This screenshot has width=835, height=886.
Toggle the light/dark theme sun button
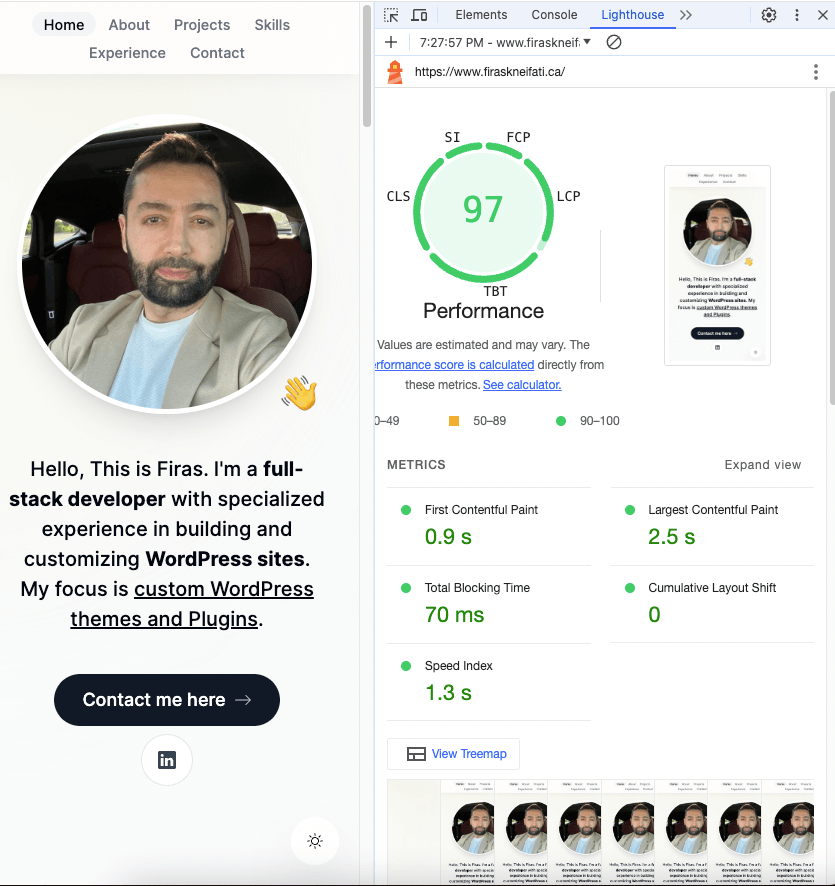point(315,841)
